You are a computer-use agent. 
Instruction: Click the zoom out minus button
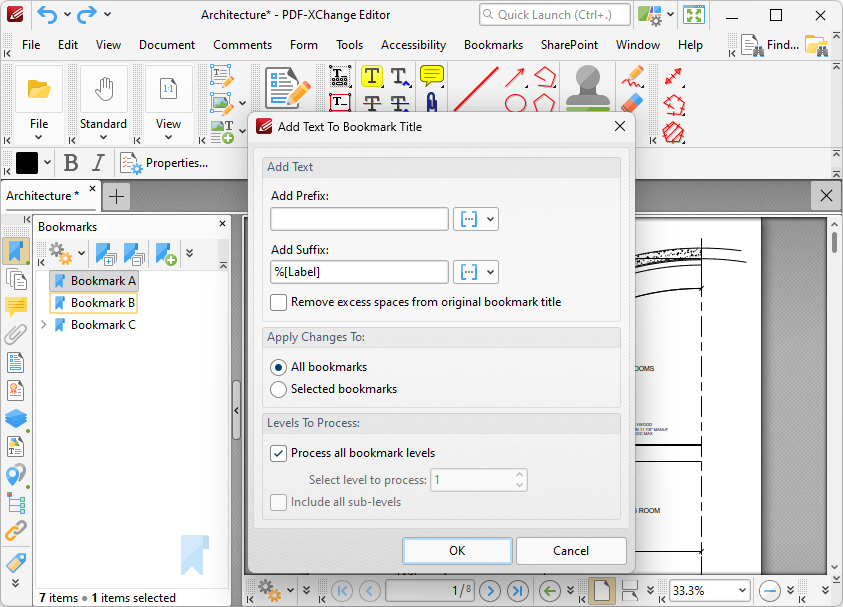(769, 591)
